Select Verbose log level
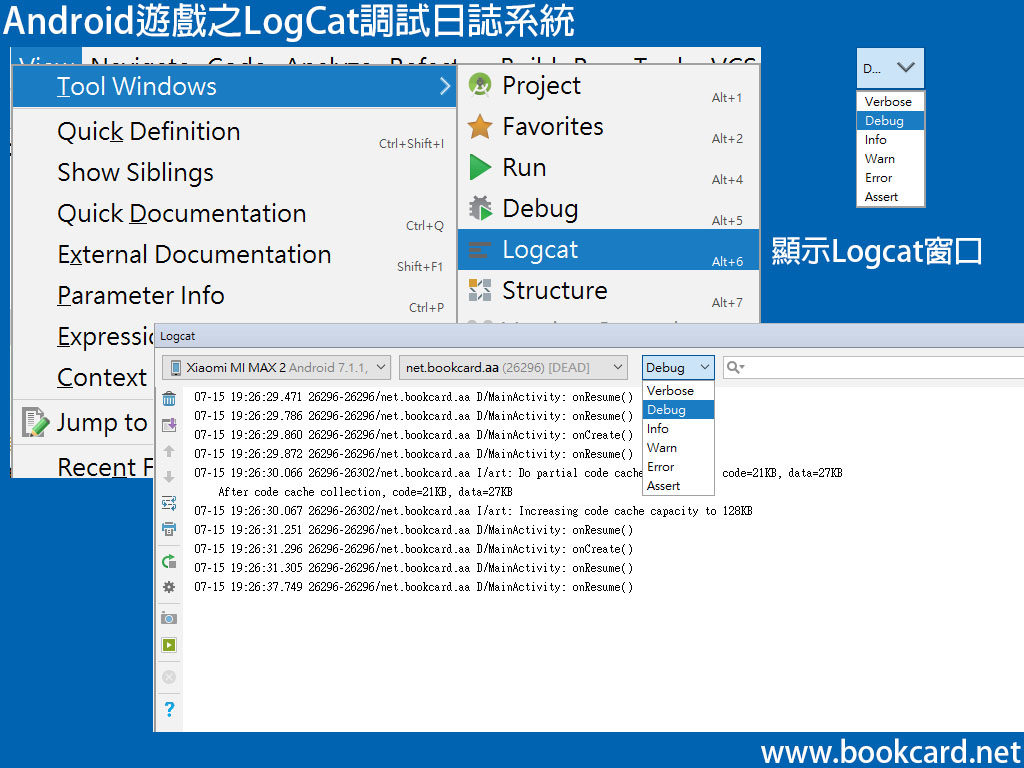The width and height of the screenshot is (1024, 768). (x=677, y=390)
